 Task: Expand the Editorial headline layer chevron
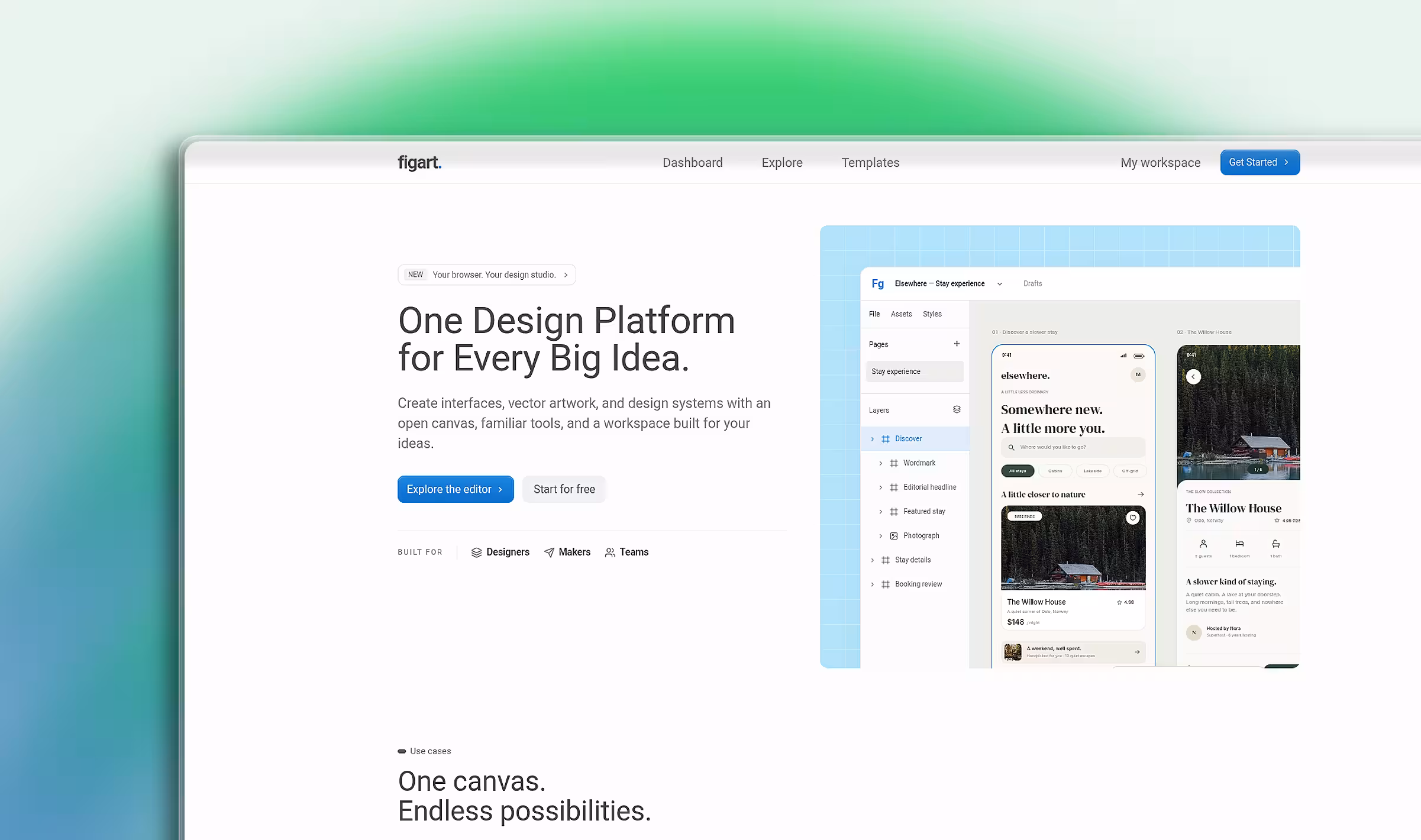pyautogui.click(x=880, y=487)
